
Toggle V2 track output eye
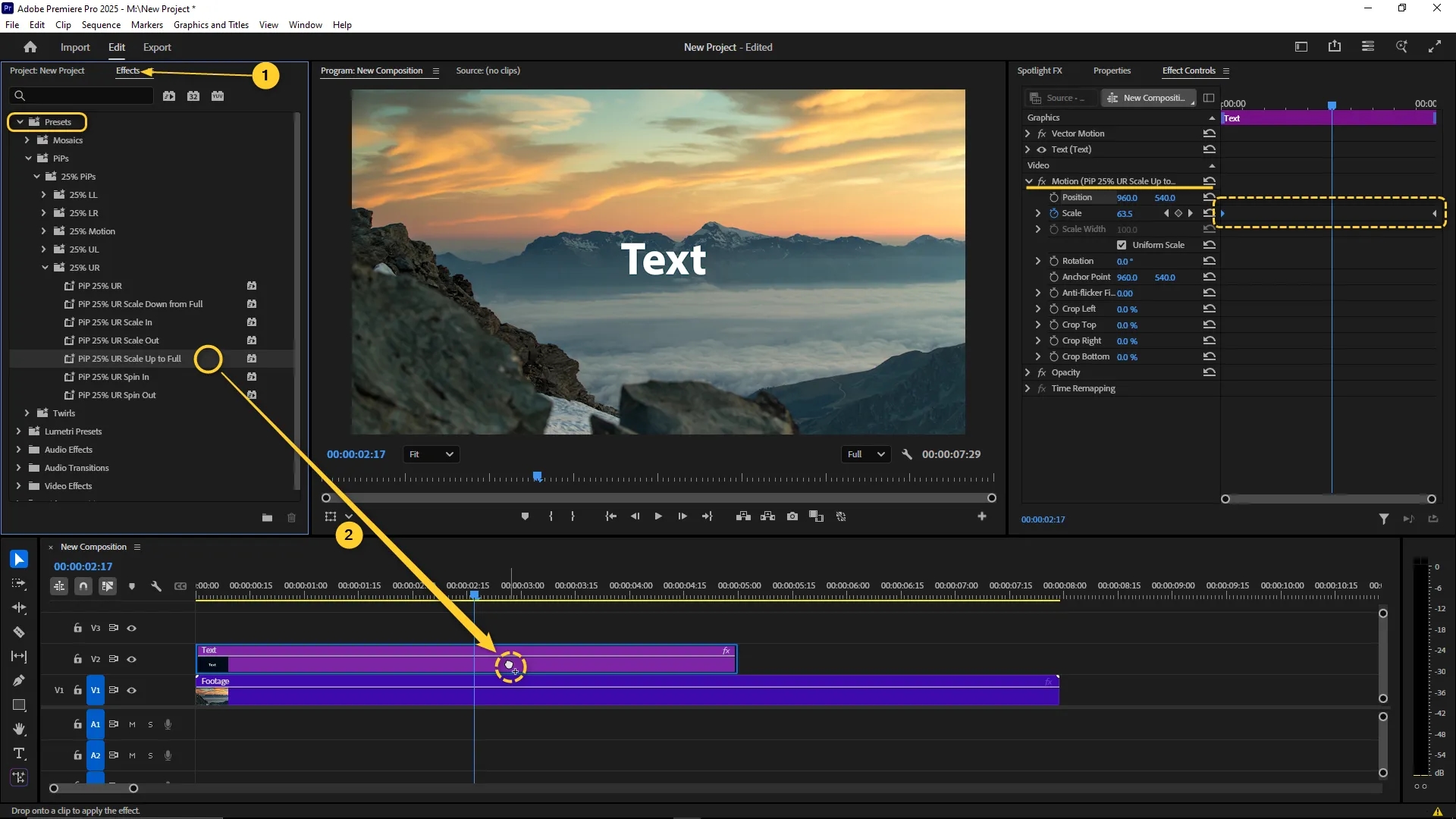[x=131, y=659]
